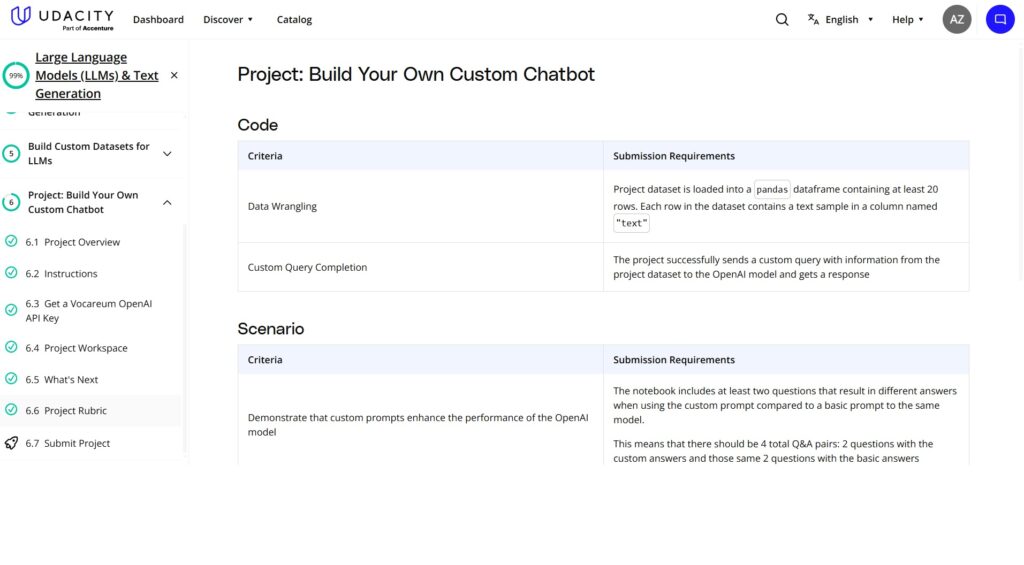Screen dimensions: 1024x565
Task: Click the lesson 6 circle badge
Action: pos(11,202)
